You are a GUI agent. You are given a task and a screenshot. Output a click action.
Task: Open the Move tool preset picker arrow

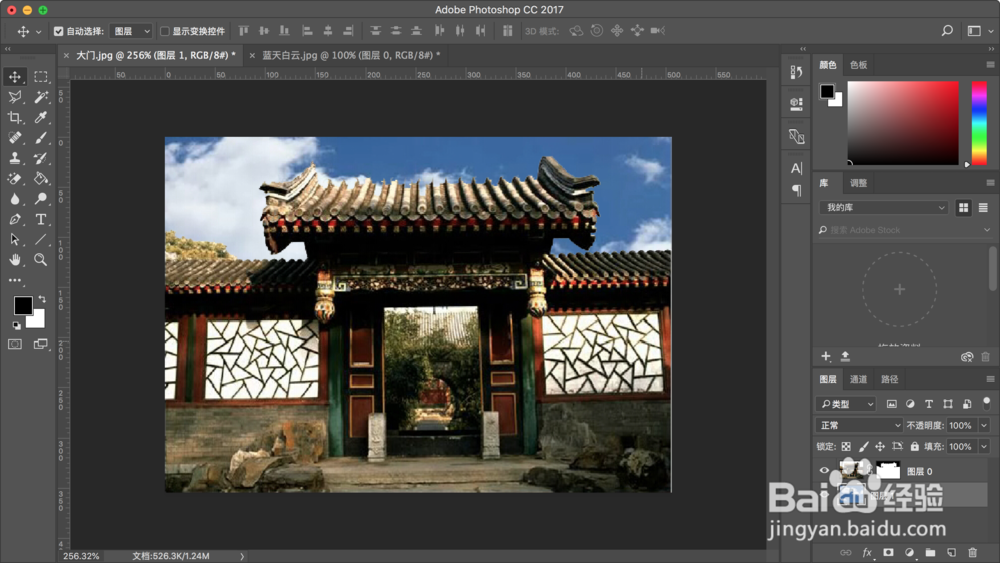(38, 31)
